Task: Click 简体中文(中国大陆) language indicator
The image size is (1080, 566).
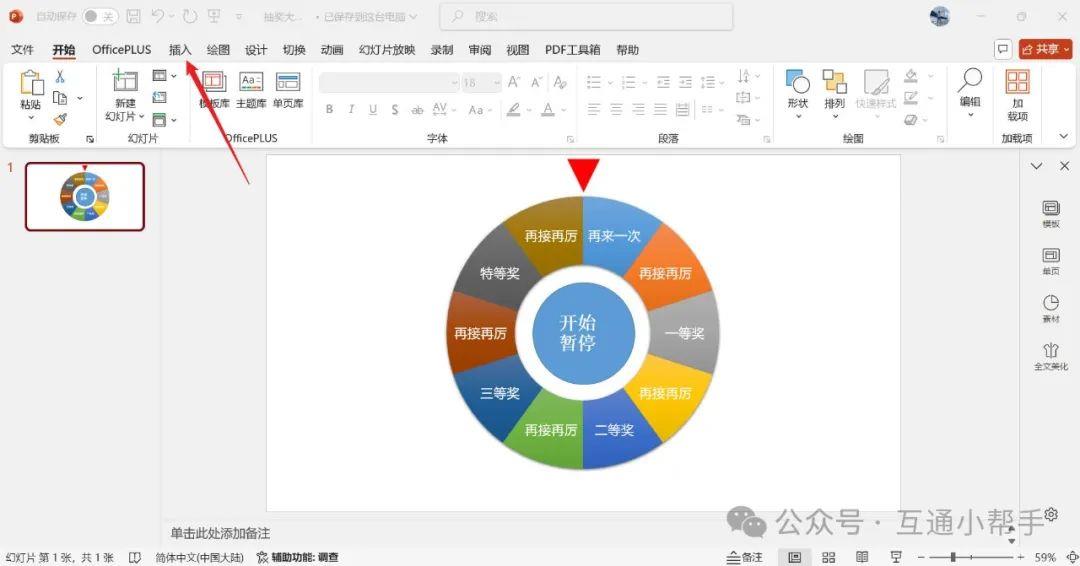Action: 199,557
